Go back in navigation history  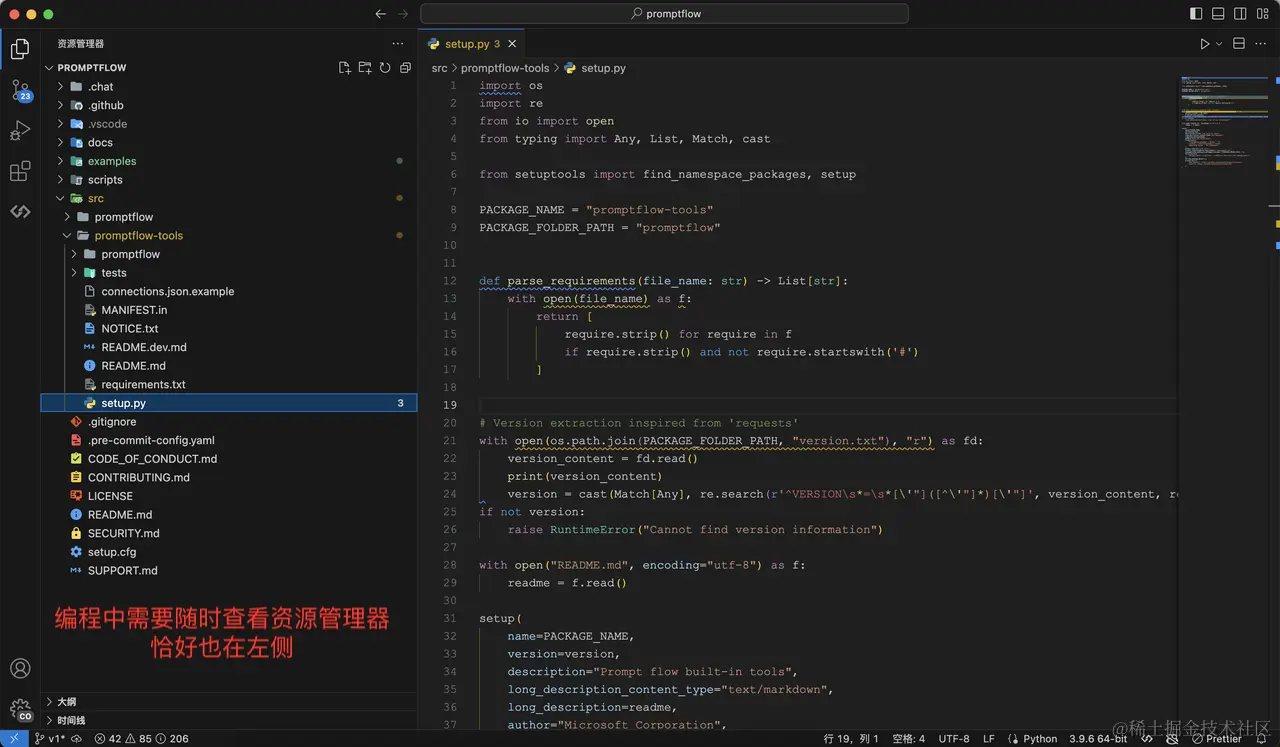(x=380, y=14)
